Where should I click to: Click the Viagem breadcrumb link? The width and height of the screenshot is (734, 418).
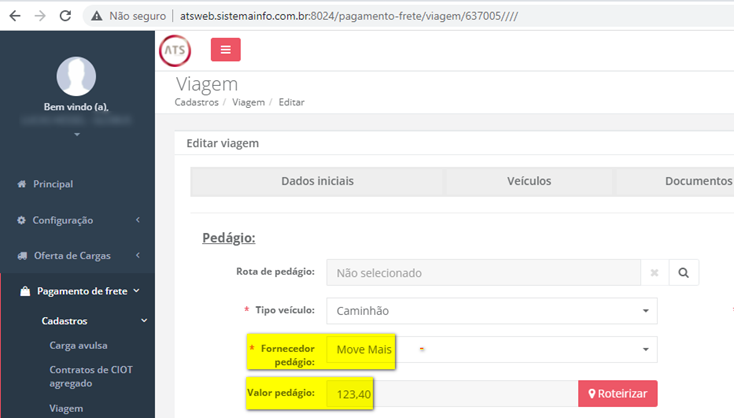[x=248, y=102]
